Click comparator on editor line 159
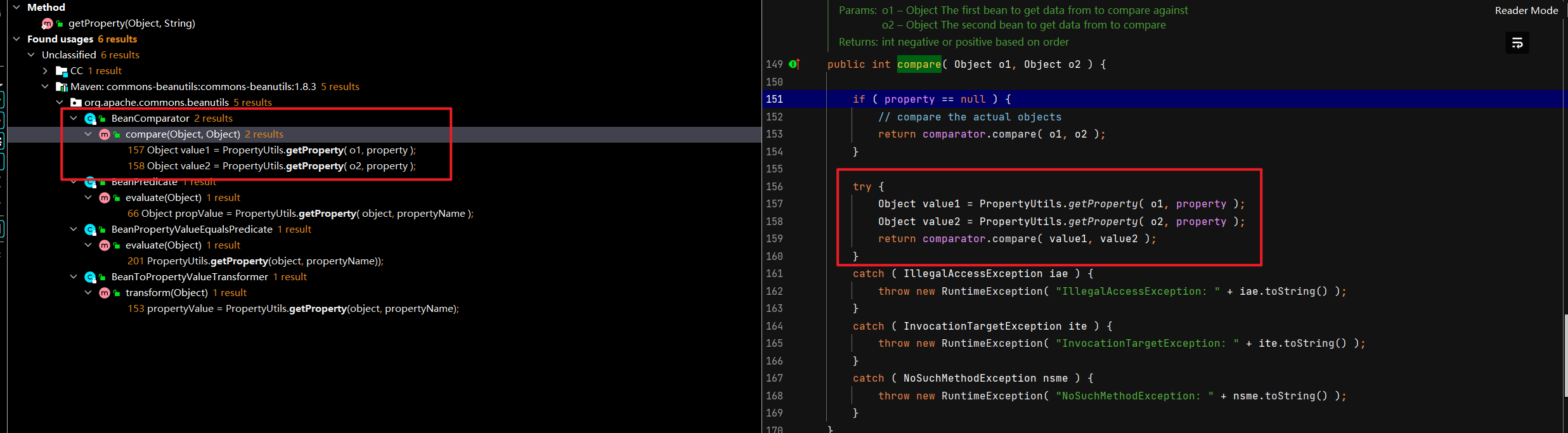This screenshot has height=433, width=1568. 954,238
